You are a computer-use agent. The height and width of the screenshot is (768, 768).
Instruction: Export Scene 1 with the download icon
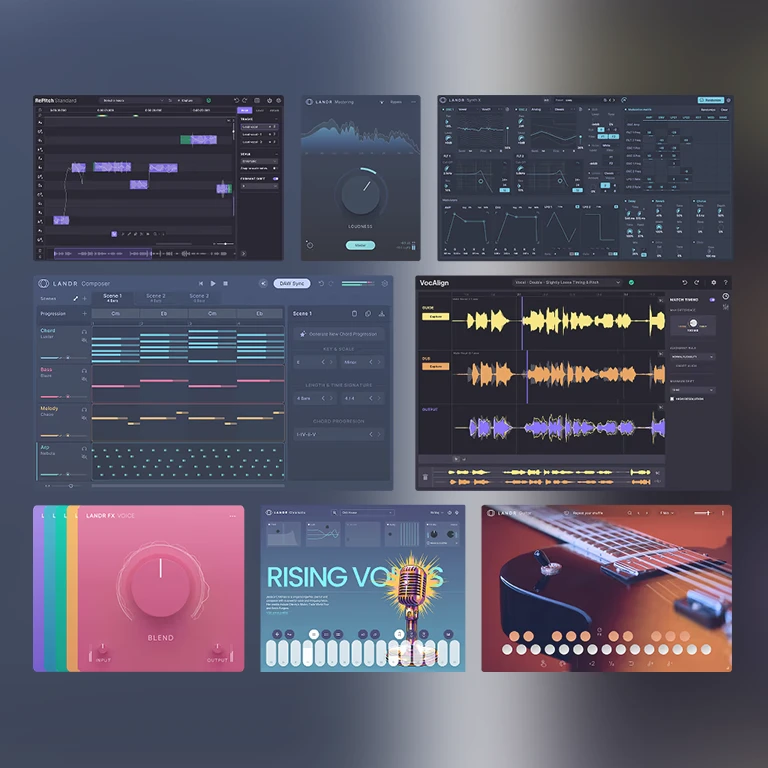(x=382, y=313)
